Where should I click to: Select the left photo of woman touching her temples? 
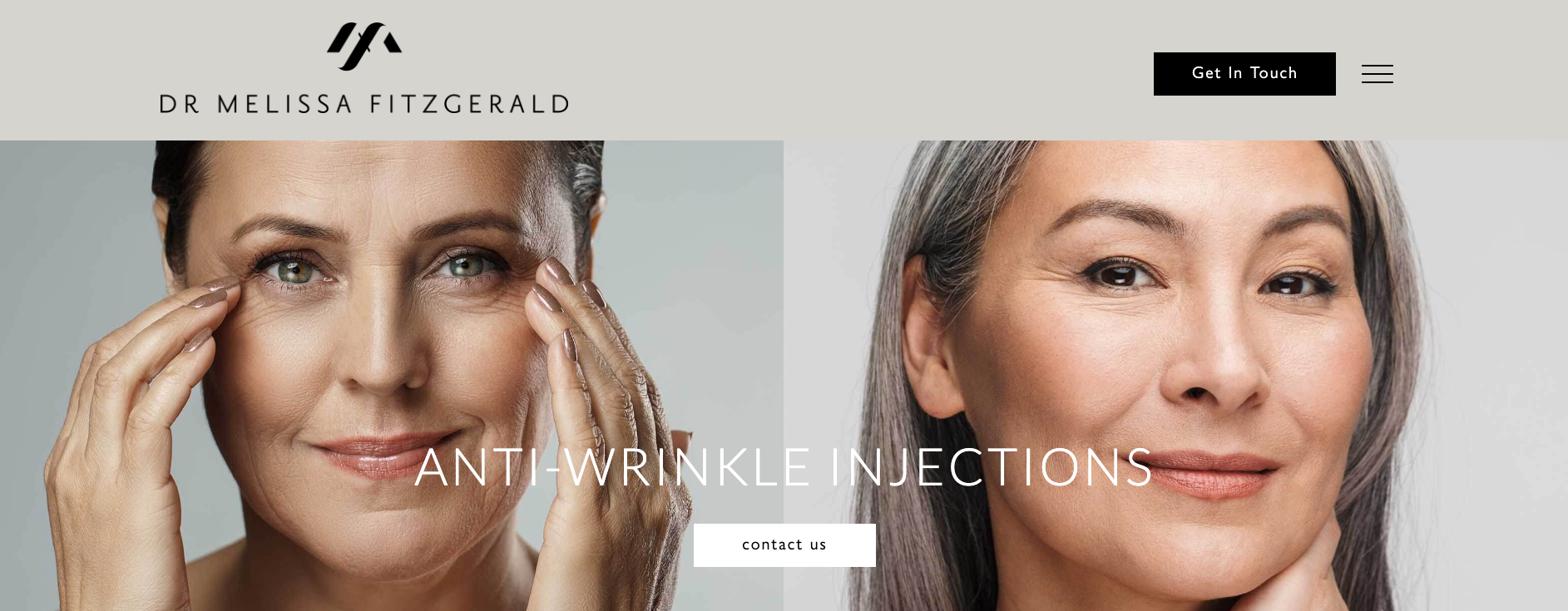(x=392, y=376)
